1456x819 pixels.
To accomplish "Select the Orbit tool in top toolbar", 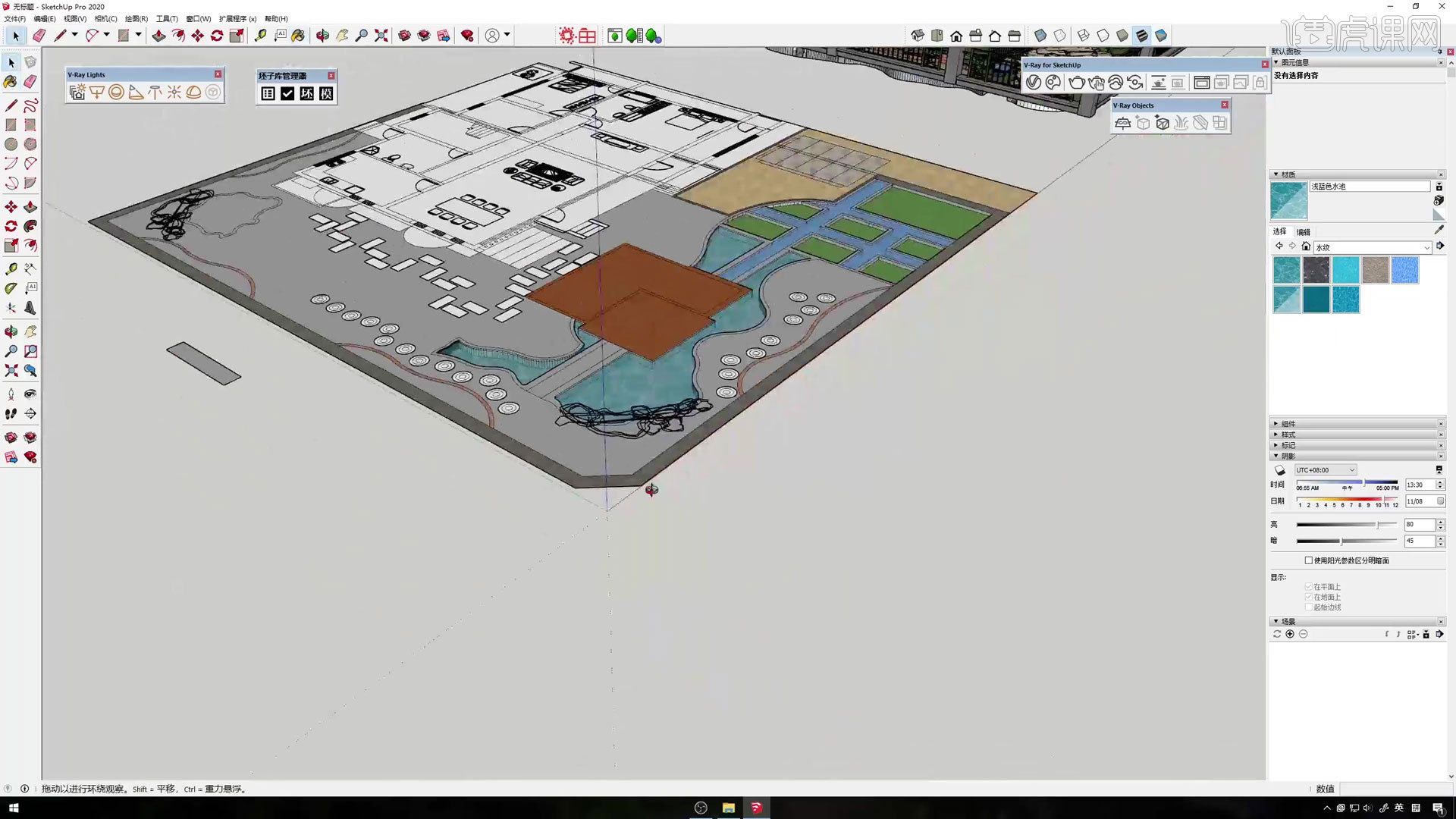I will (x=323, y=36).
